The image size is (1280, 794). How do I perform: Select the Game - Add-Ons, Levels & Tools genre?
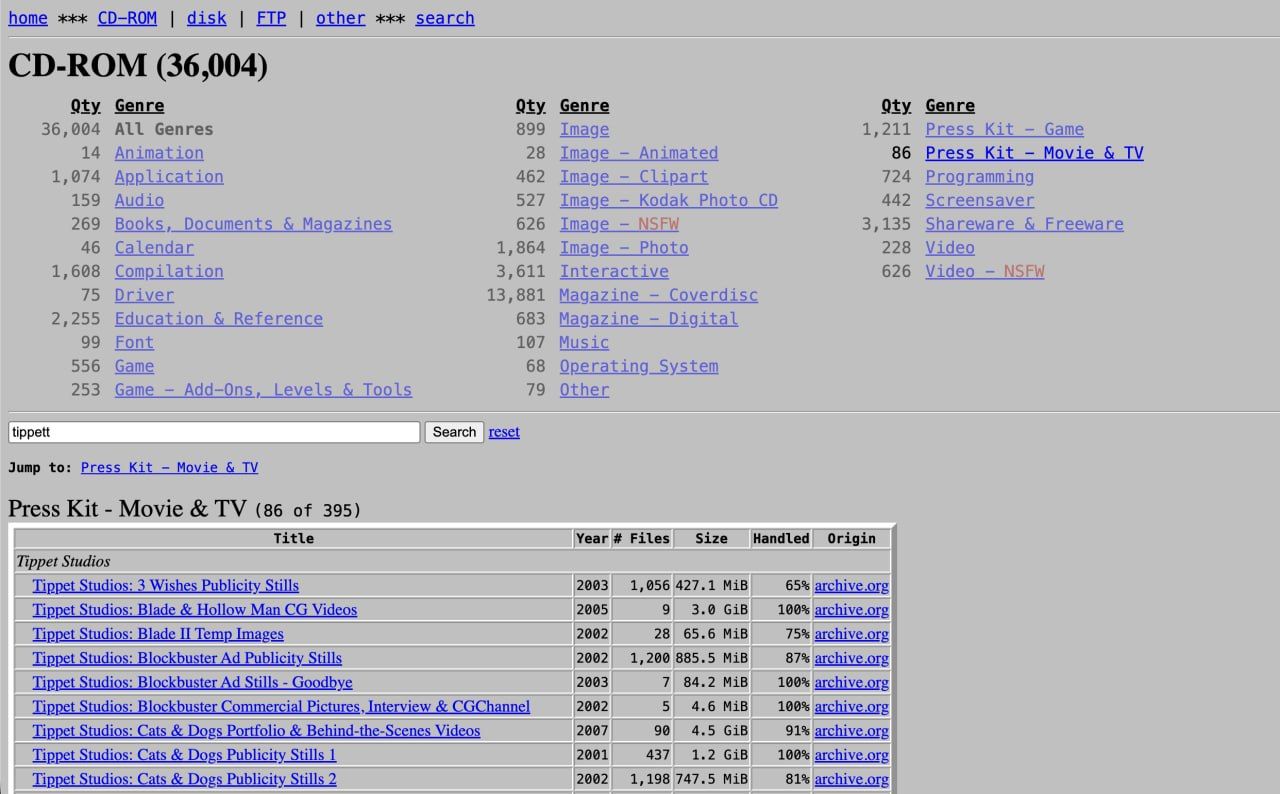pos(263,390)
